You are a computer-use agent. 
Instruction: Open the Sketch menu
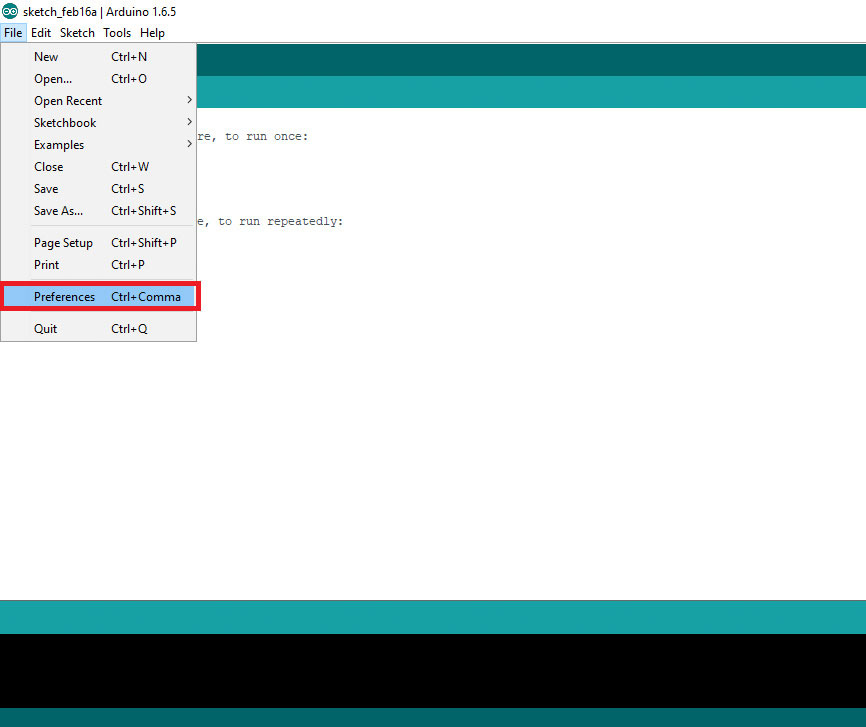[77, 33]
